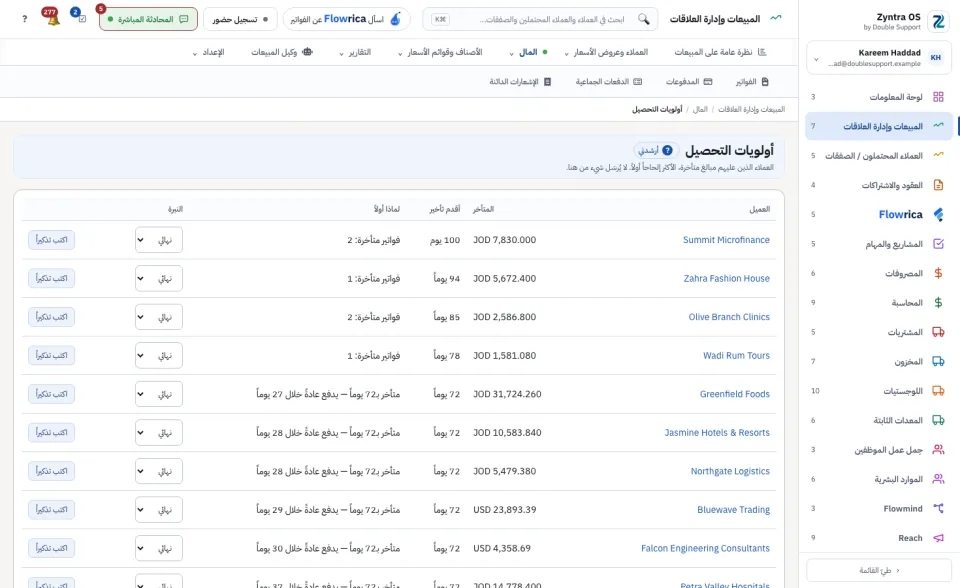The height and width of the screenshot is (588, 960).
Task: Click the Zyntra OS logo icon
Action: coord(938,21)
